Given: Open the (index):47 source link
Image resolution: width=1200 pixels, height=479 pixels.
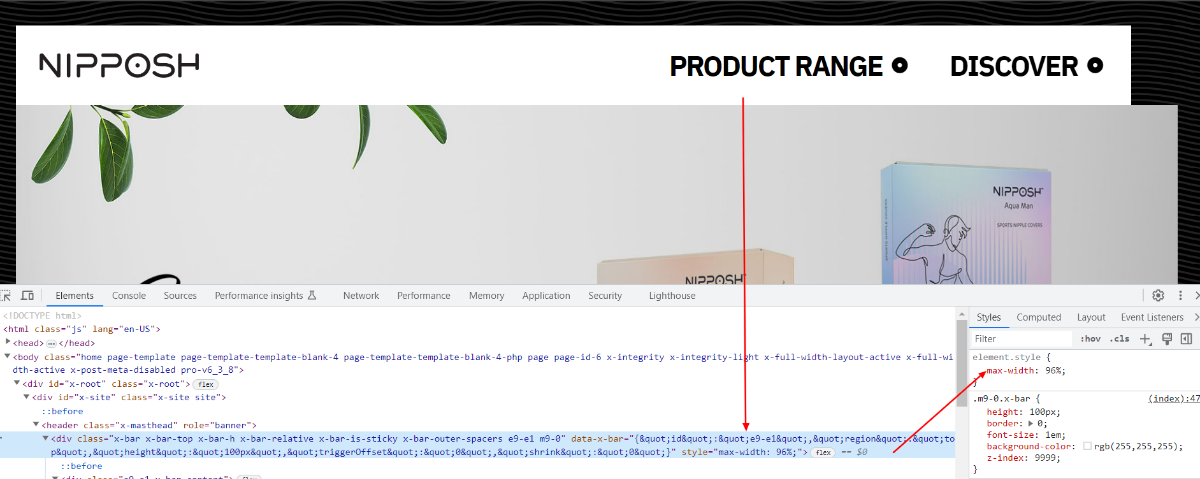Looking at the screenshot, I should [x=1173, y=398].
